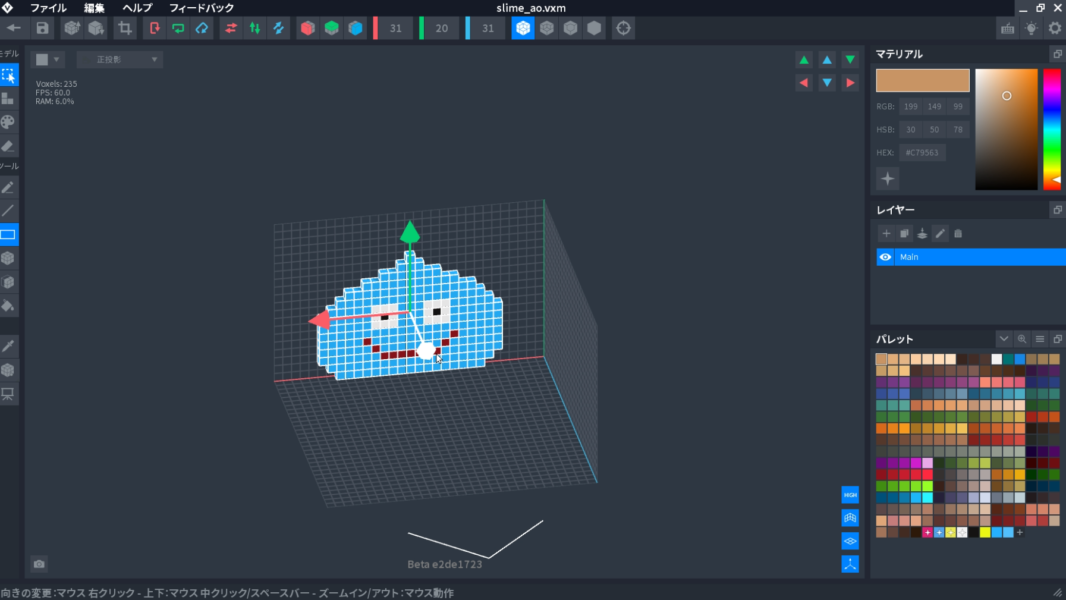Enable the wireframe cube display mode
Image resolution: width=1066 pixels, height=600 pixels.
523,29
